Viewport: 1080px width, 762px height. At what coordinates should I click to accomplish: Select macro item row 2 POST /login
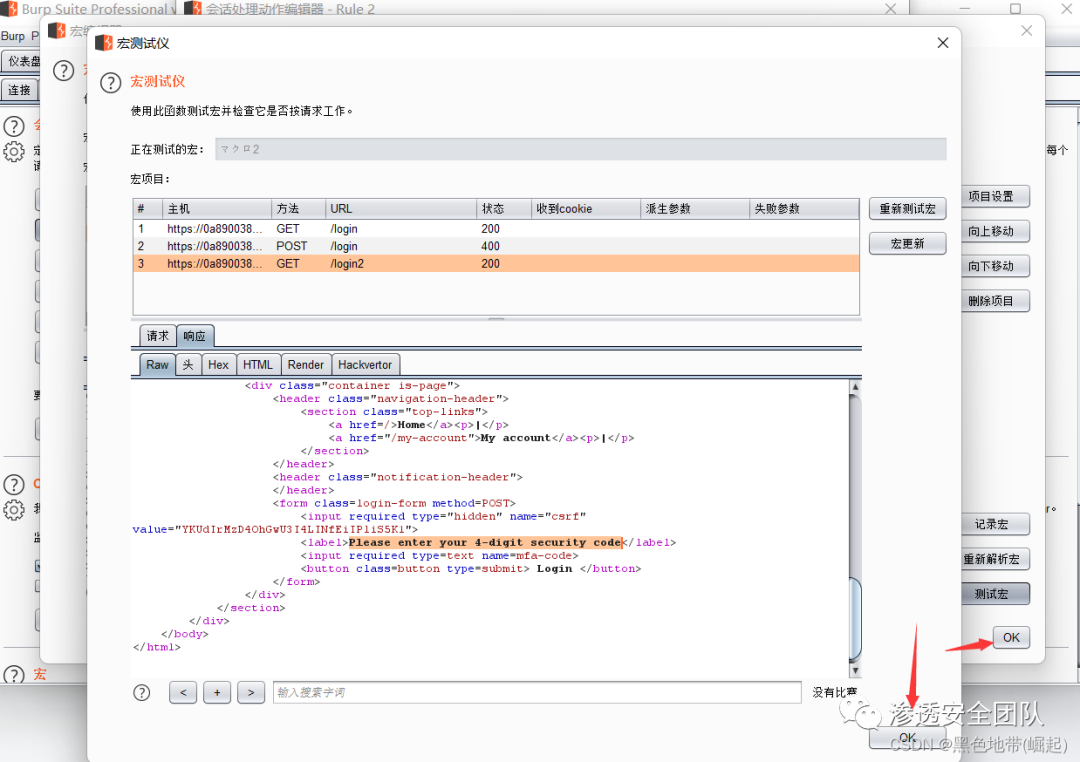tap(496, 246)
